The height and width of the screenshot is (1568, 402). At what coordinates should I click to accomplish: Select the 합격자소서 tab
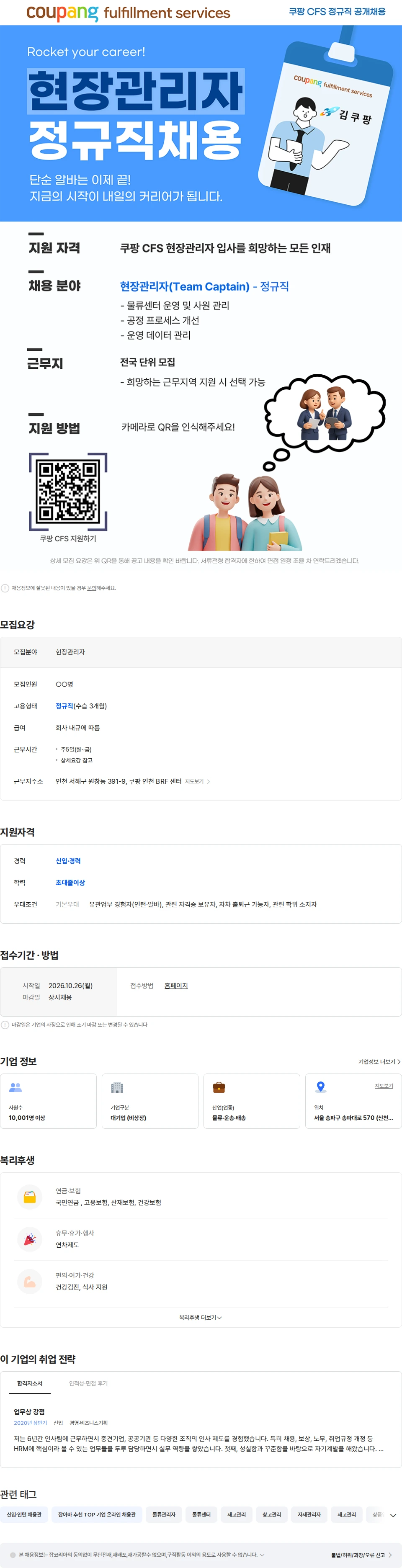[x=30, y=1383]
